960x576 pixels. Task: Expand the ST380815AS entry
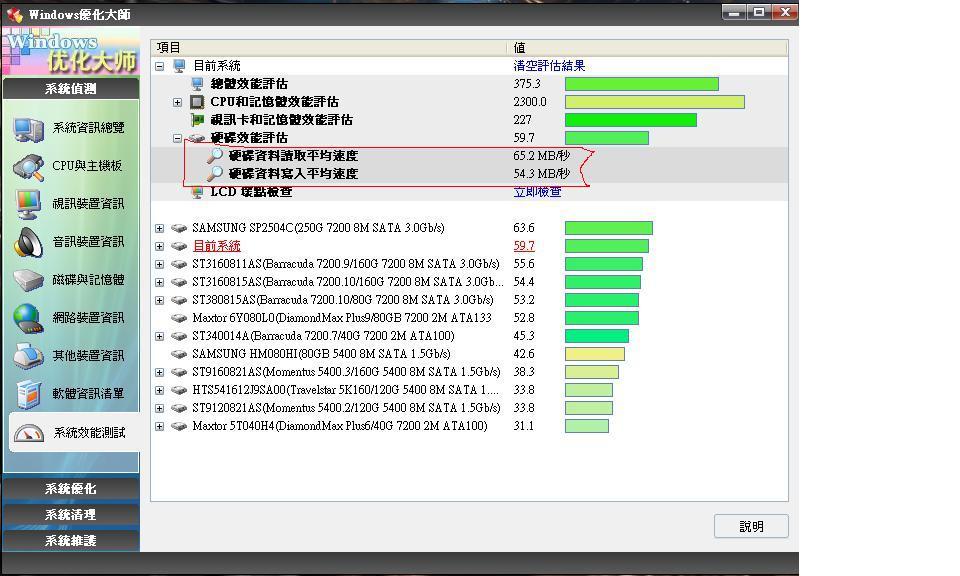[x=160, y=301]
